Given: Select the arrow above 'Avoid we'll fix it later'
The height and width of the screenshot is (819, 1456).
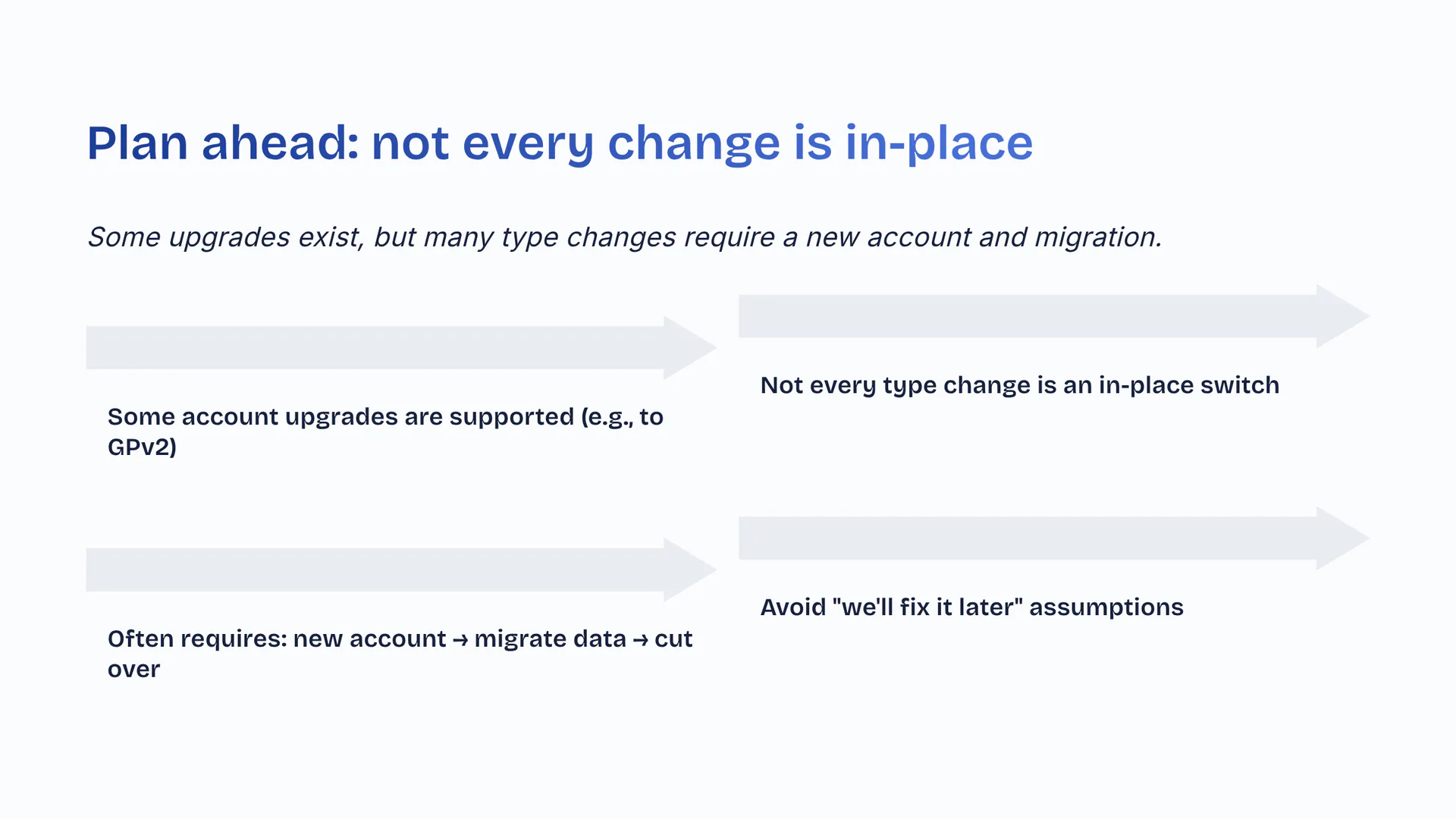Looking at the screenshot, I should 1031,538.
